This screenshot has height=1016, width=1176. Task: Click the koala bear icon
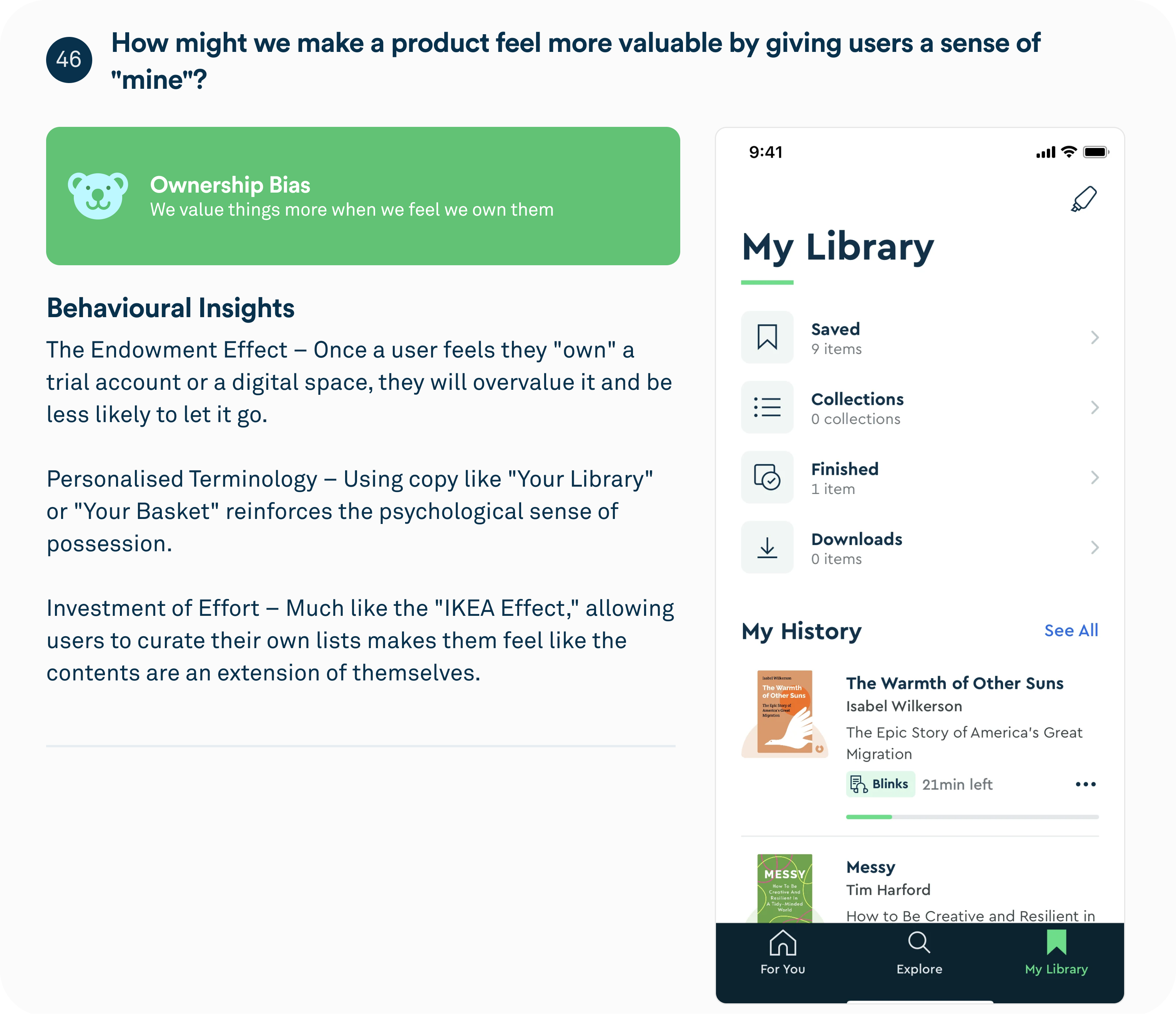(x=98, y=196)
